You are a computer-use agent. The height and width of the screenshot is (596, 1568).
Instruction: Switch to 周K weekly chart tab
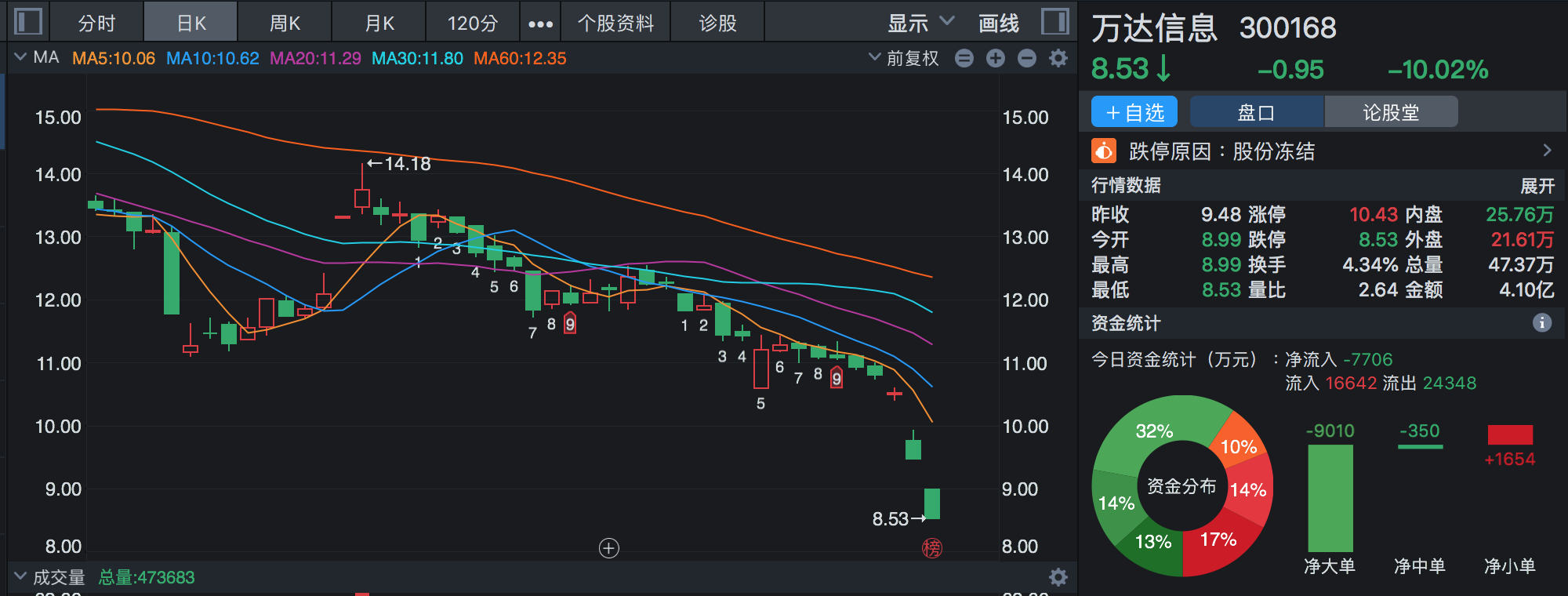click(285, 23)
